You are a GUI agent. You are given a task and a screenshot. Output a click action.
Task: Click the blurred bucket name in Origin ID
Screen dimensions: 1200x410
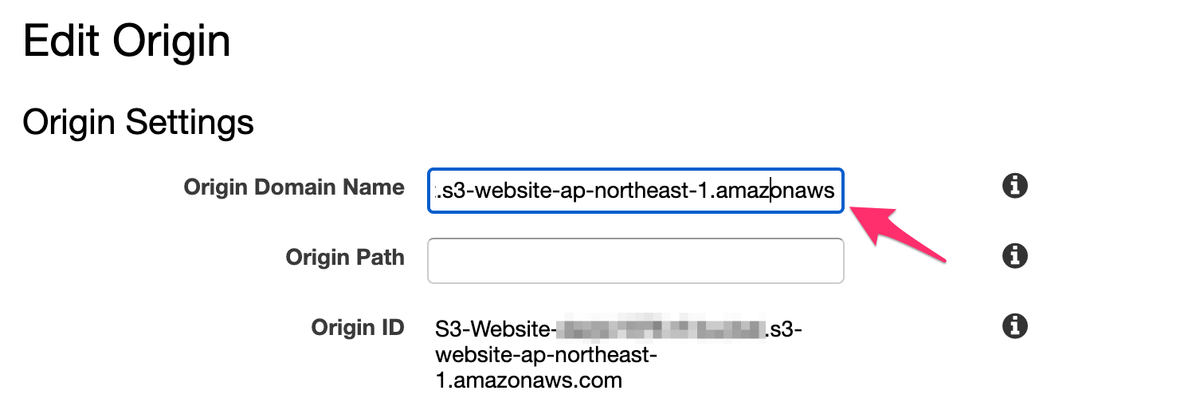click(660, 327)
